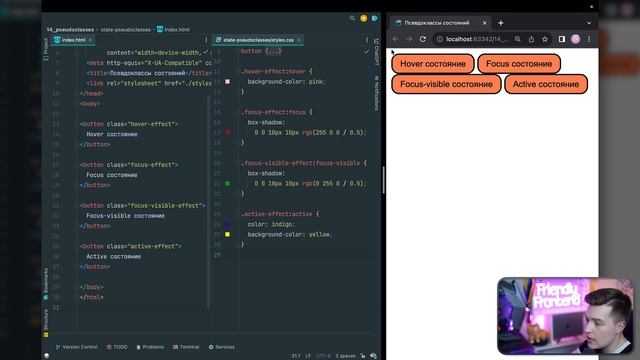Click the Active состояние button
Screen dimensions: 640x360
click(546, 84)
